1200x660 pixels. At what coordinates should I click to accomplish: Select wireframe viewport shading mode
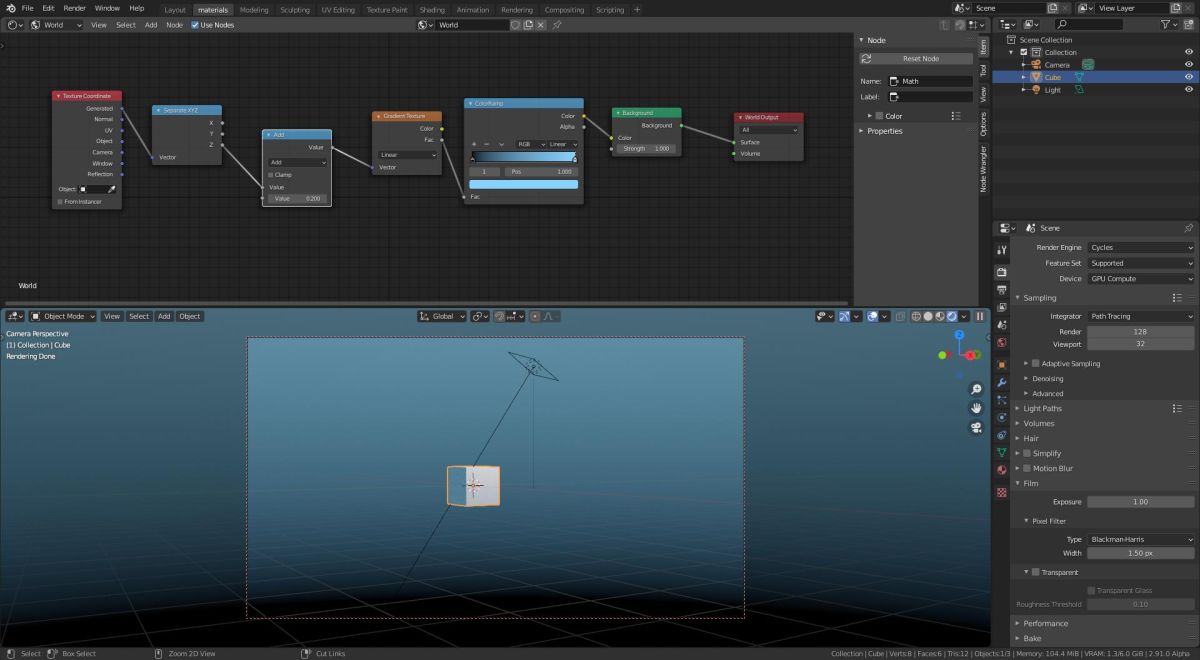pyautogui.click(x=915, y=316)
